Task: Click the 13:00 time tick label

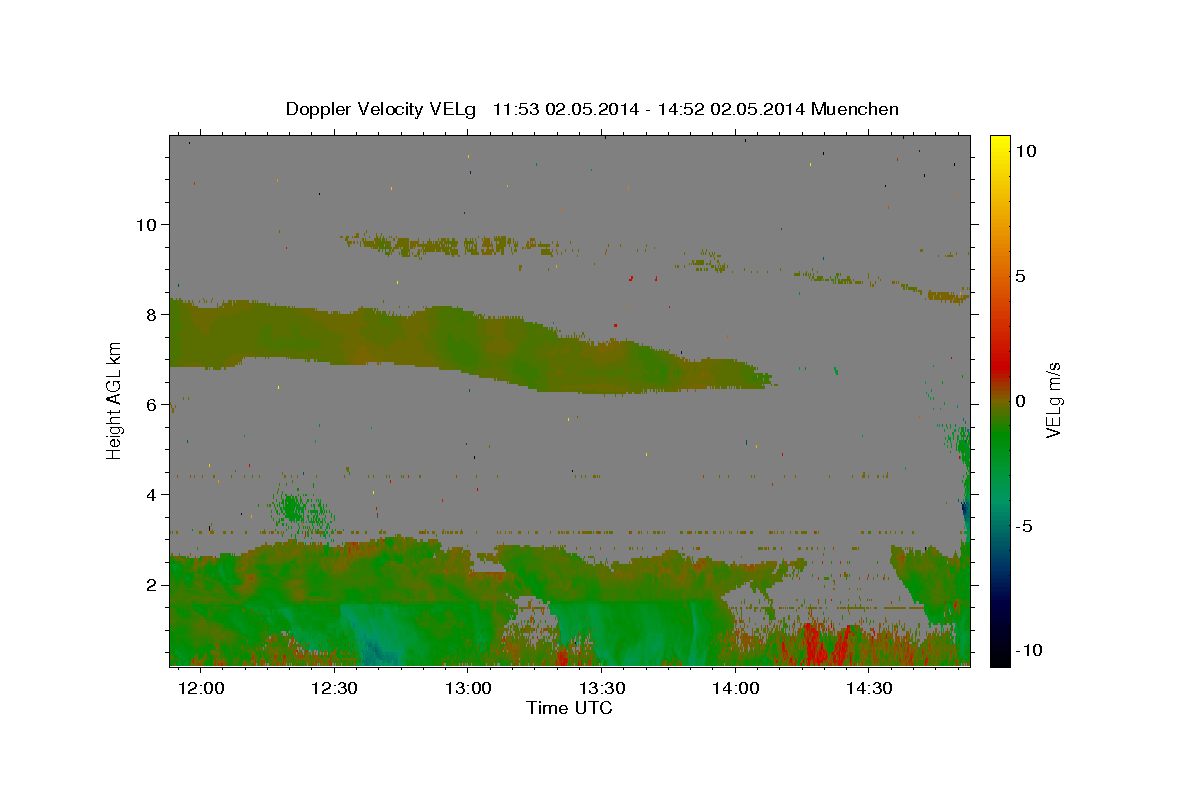Action: [x=468, y=688]
